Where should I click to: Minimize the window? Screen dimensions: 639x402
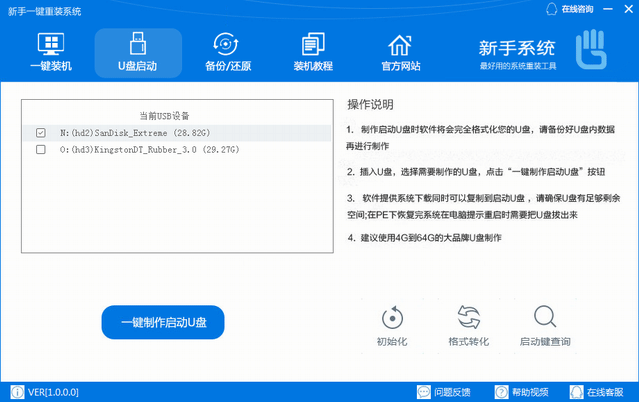[608, 9]
